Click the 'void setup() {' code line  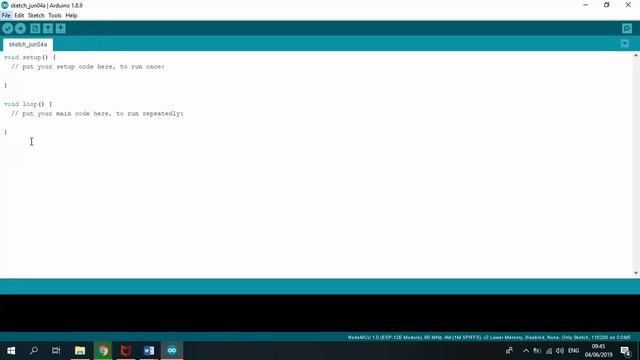coord(30,57)
